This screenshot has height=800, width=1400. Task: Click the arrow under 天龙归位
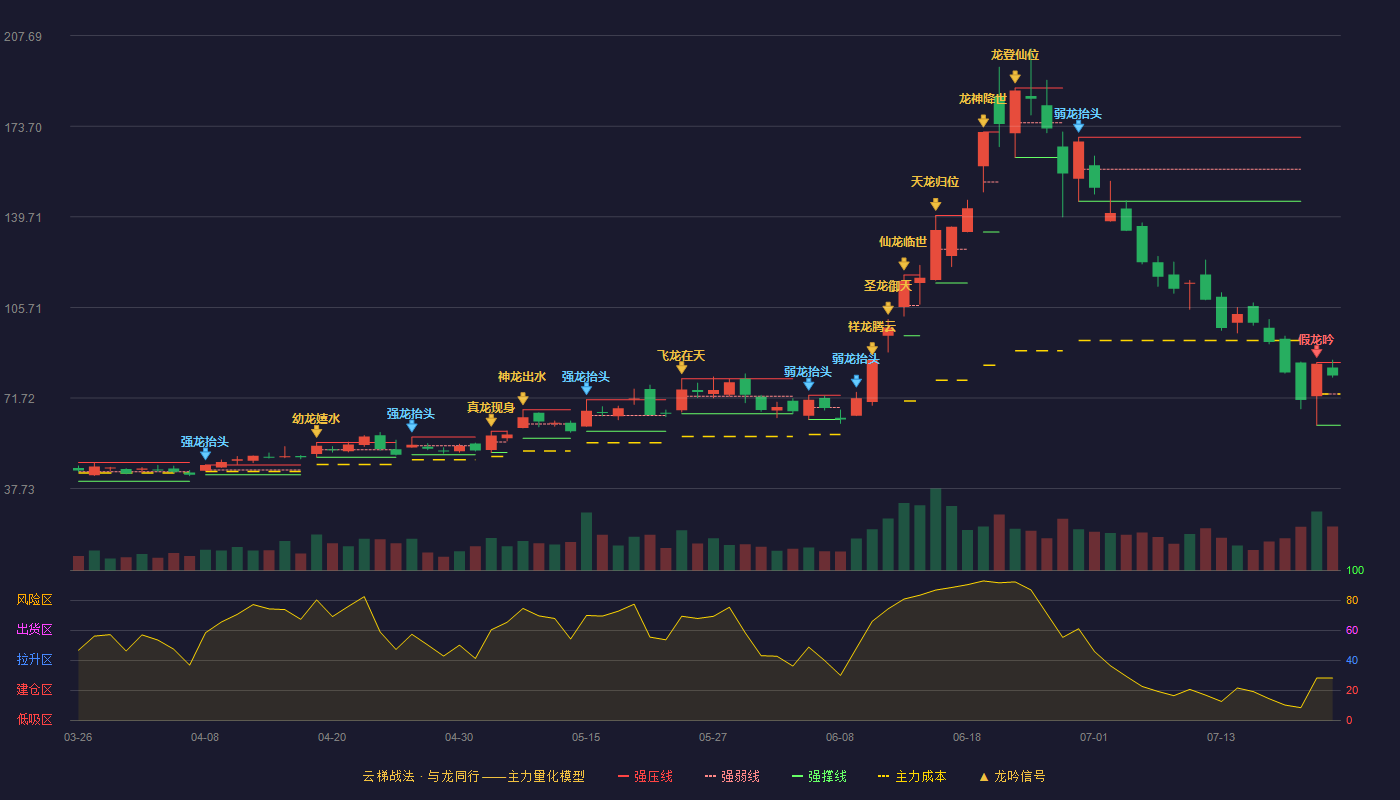936,204
